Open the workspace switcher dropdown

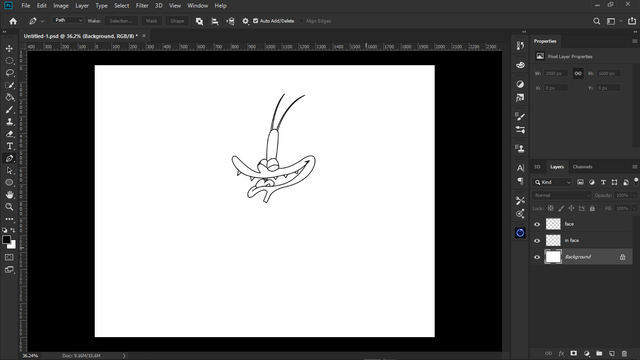(613, 21)
